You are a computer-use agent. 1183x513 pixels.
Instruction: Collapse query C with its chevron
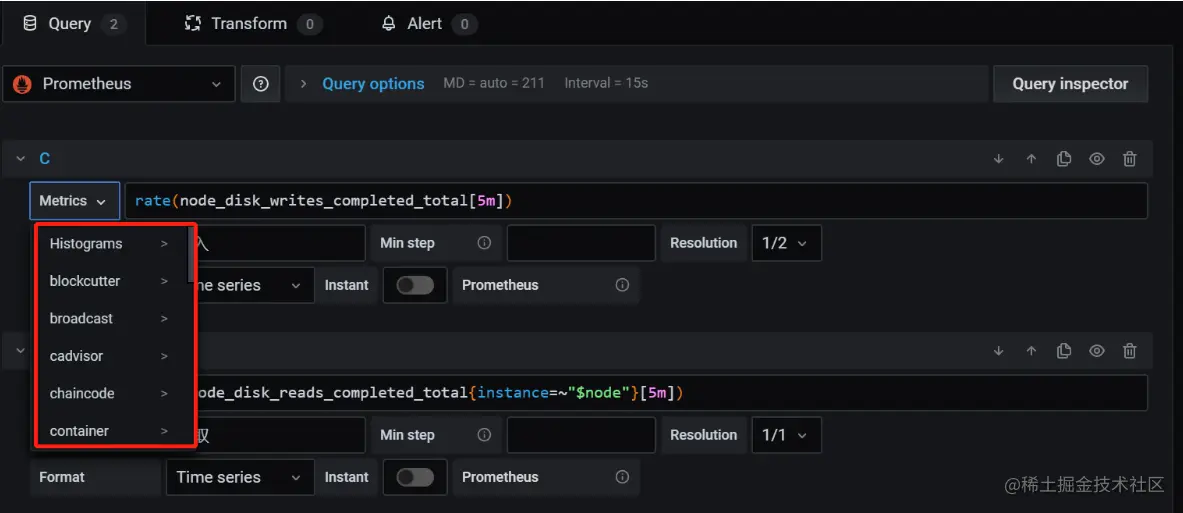click(20, 159)
